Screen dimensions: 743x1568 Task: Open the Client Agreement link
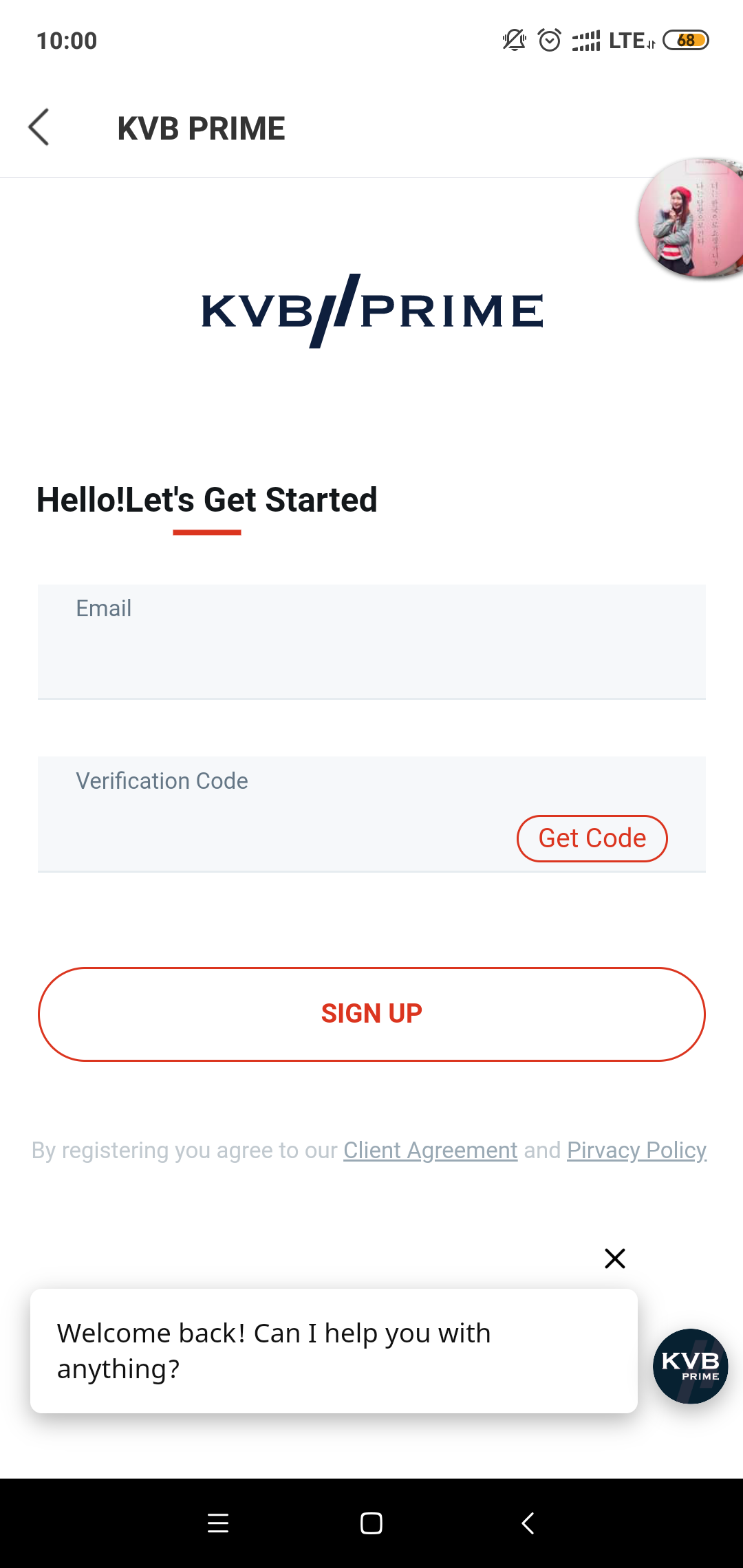(x=431, y=1150)
